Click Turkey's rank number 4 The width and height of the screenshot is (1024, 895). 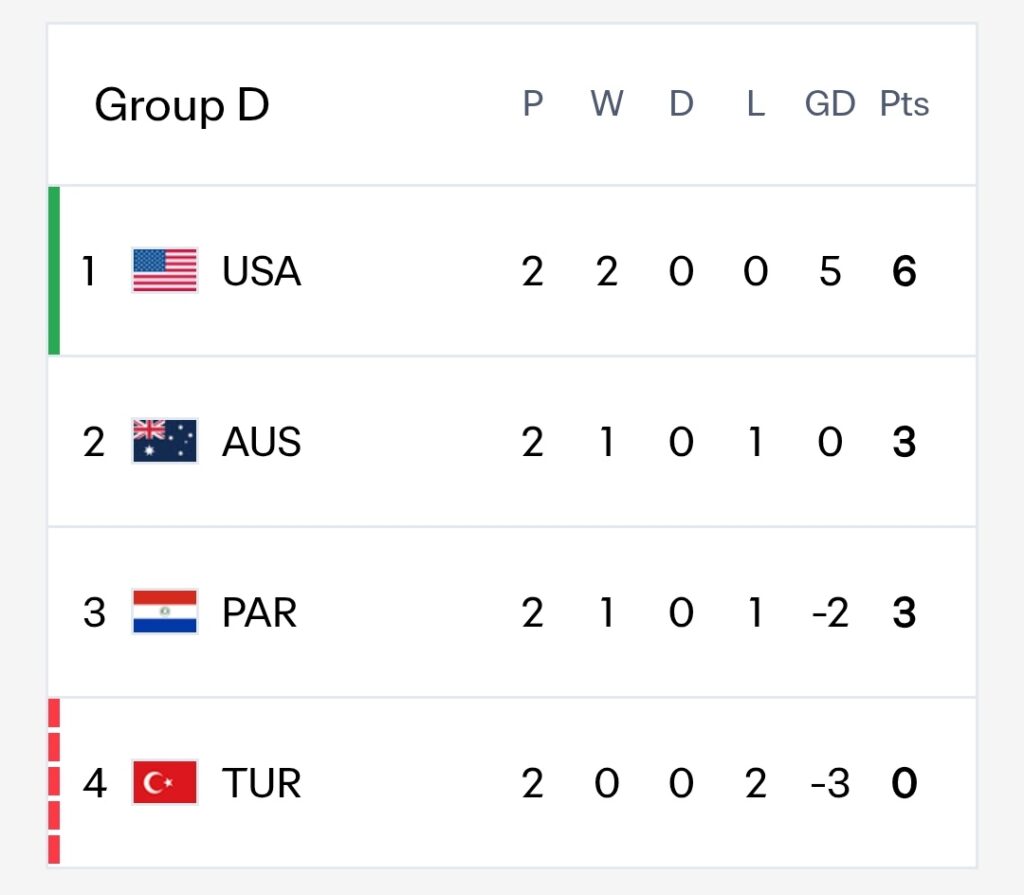95,783
